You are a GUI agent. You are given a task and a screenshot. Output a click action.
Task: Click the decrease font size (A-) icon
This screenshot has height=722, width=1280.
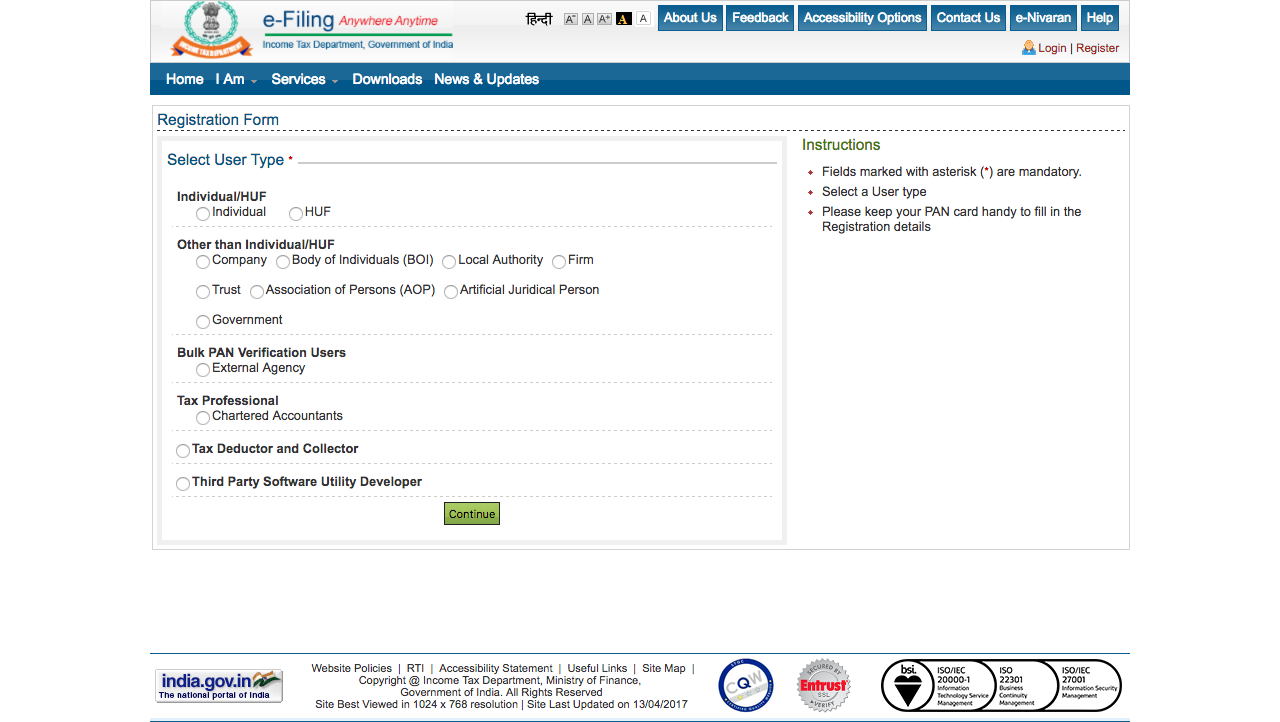[570, 18]
